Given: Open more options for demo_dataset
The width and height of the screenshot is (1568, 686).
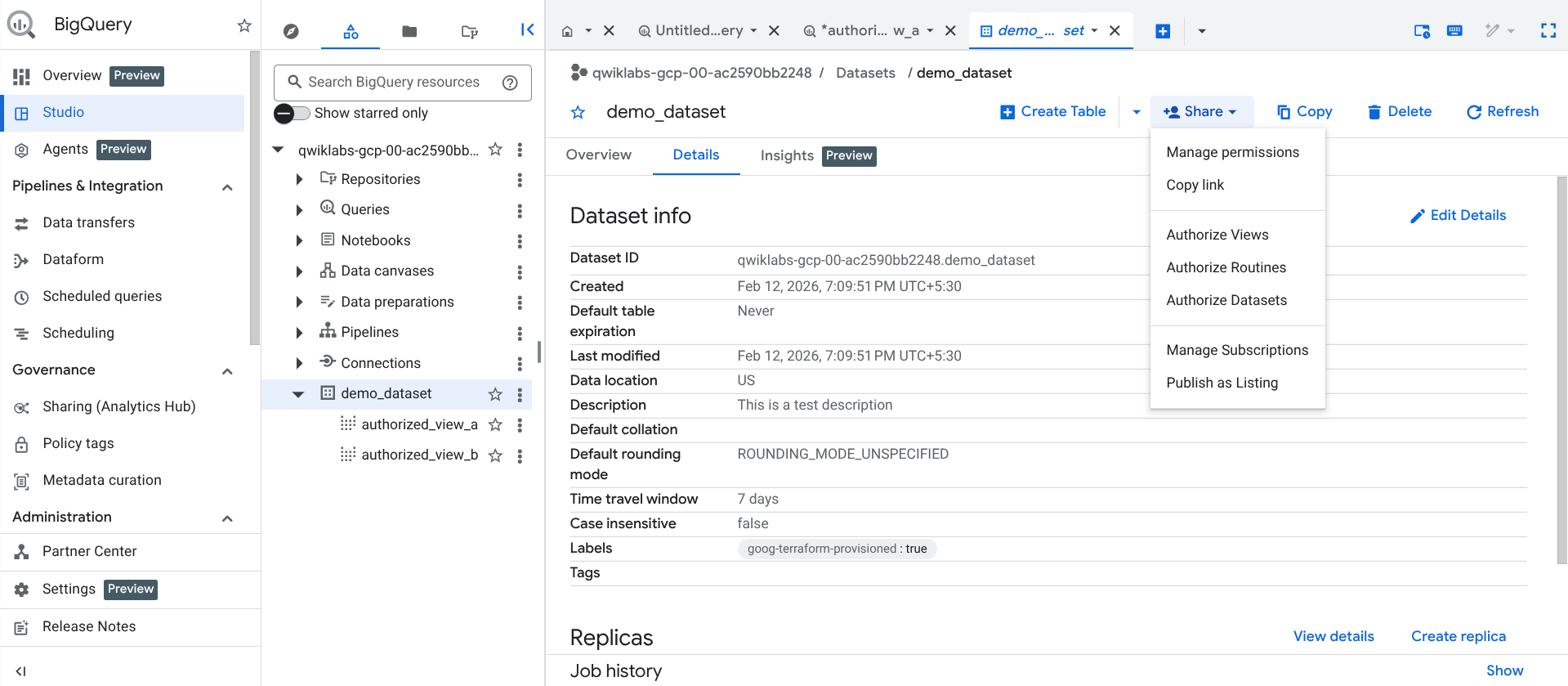Looking at the screenshot, I should (x=520, y=394).
